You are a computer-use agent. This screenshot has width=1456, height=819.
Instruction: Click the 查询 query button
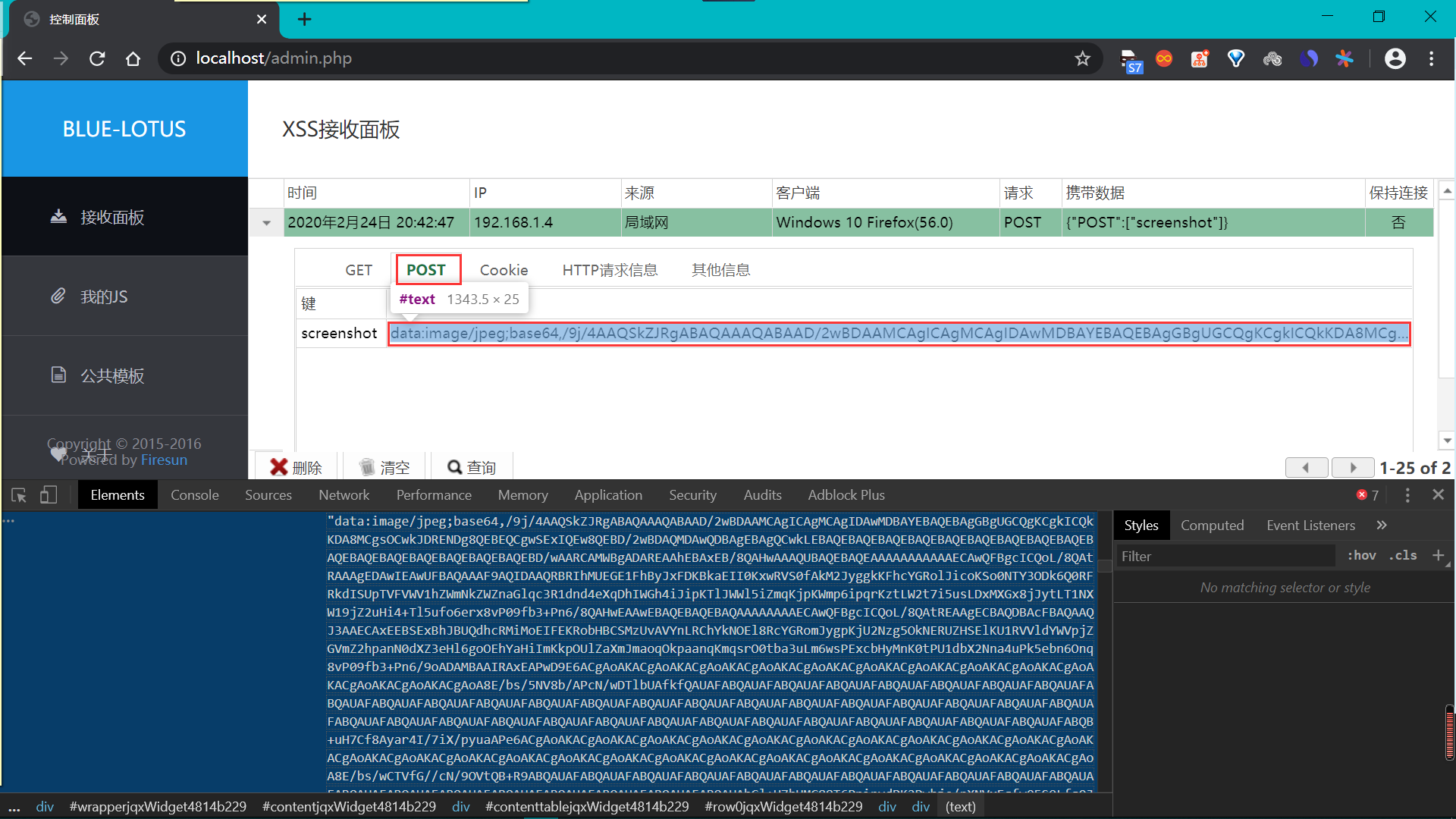471,466
